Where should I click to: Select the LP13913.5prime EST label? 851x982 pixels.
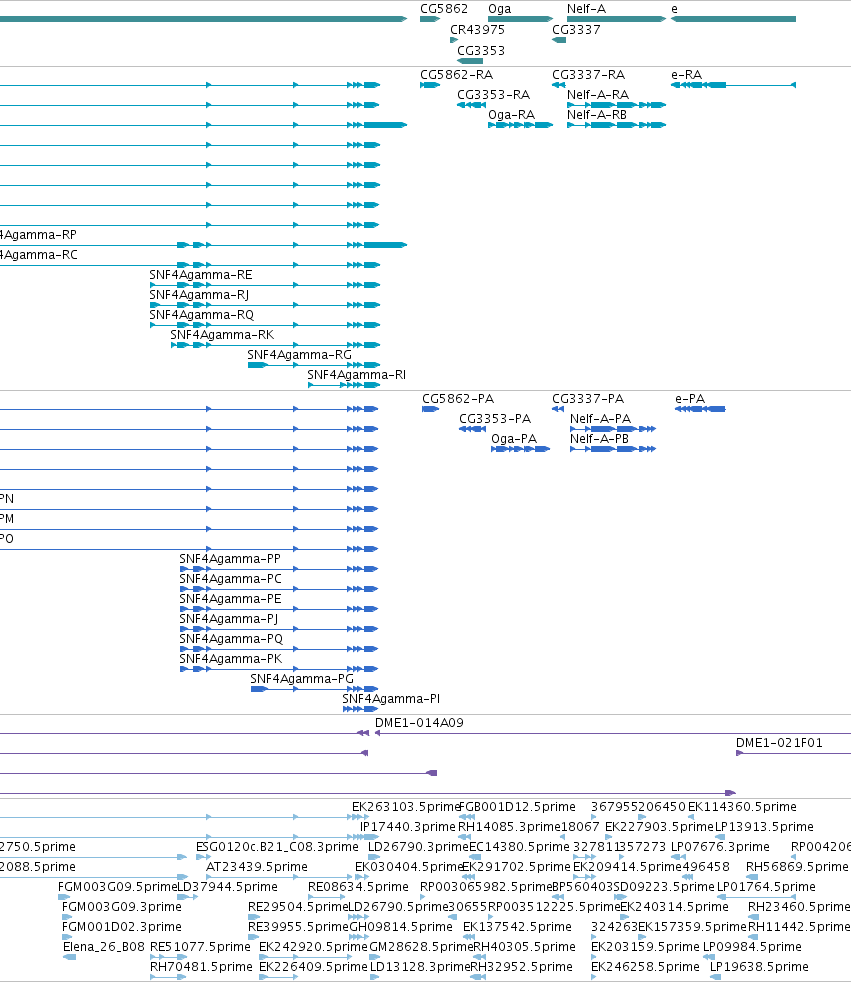click(x=764, y=827)
